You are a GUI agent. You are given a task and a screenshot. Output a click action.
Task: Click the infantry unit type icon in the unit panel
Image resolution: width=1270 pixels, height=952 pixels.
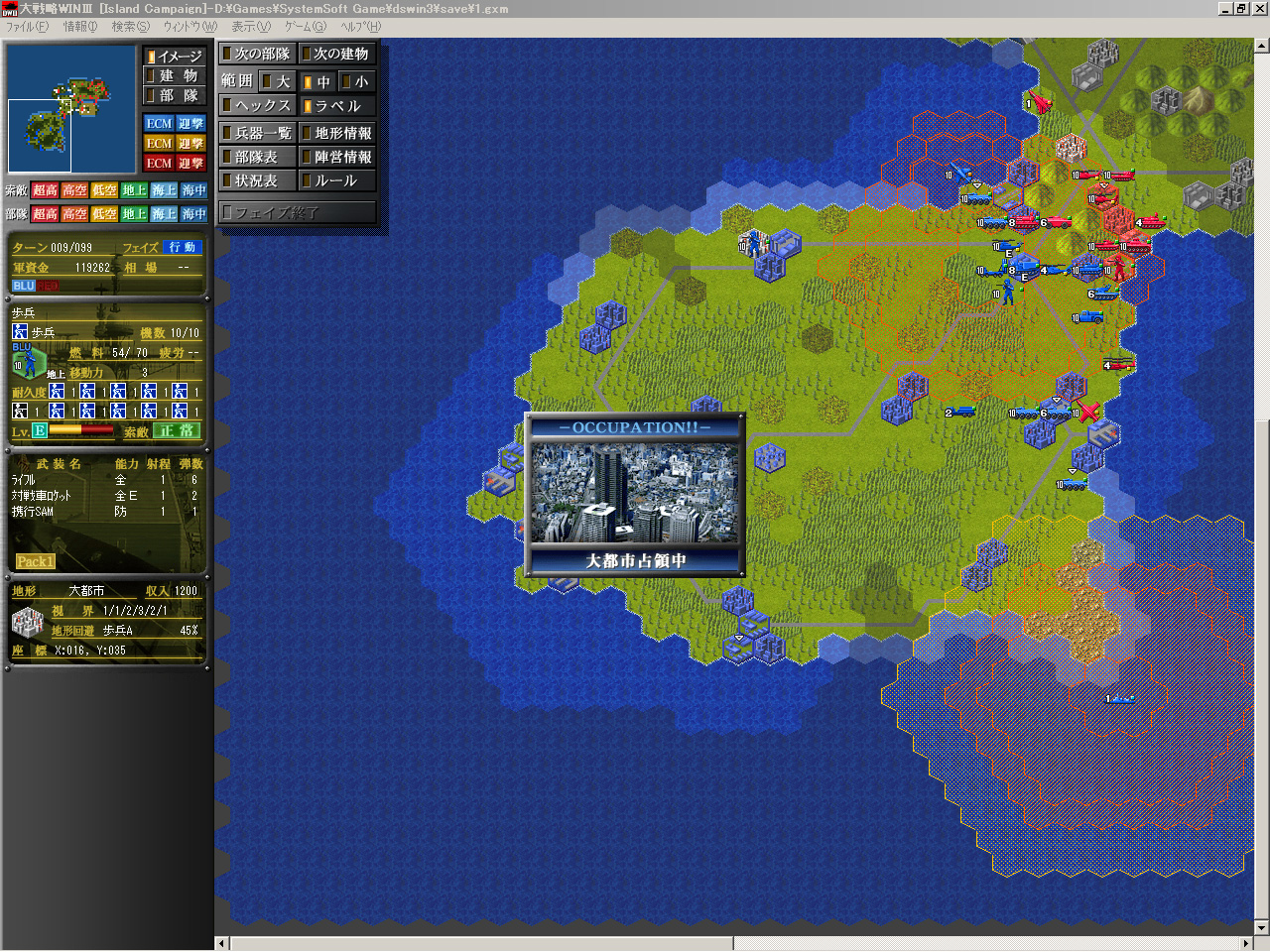[x=20, y=332]
